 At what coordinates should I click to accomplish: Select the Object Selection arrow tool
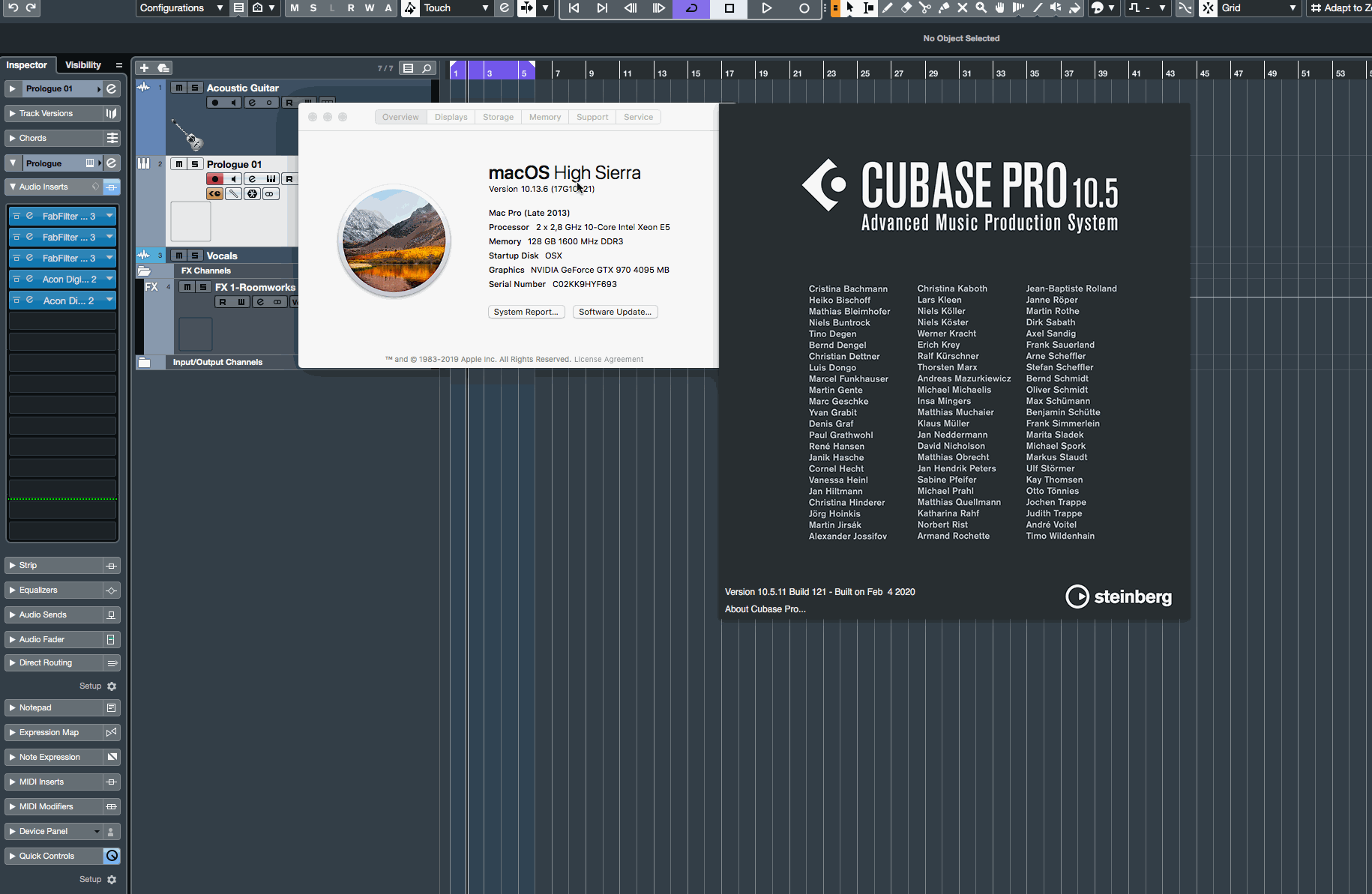850,7
